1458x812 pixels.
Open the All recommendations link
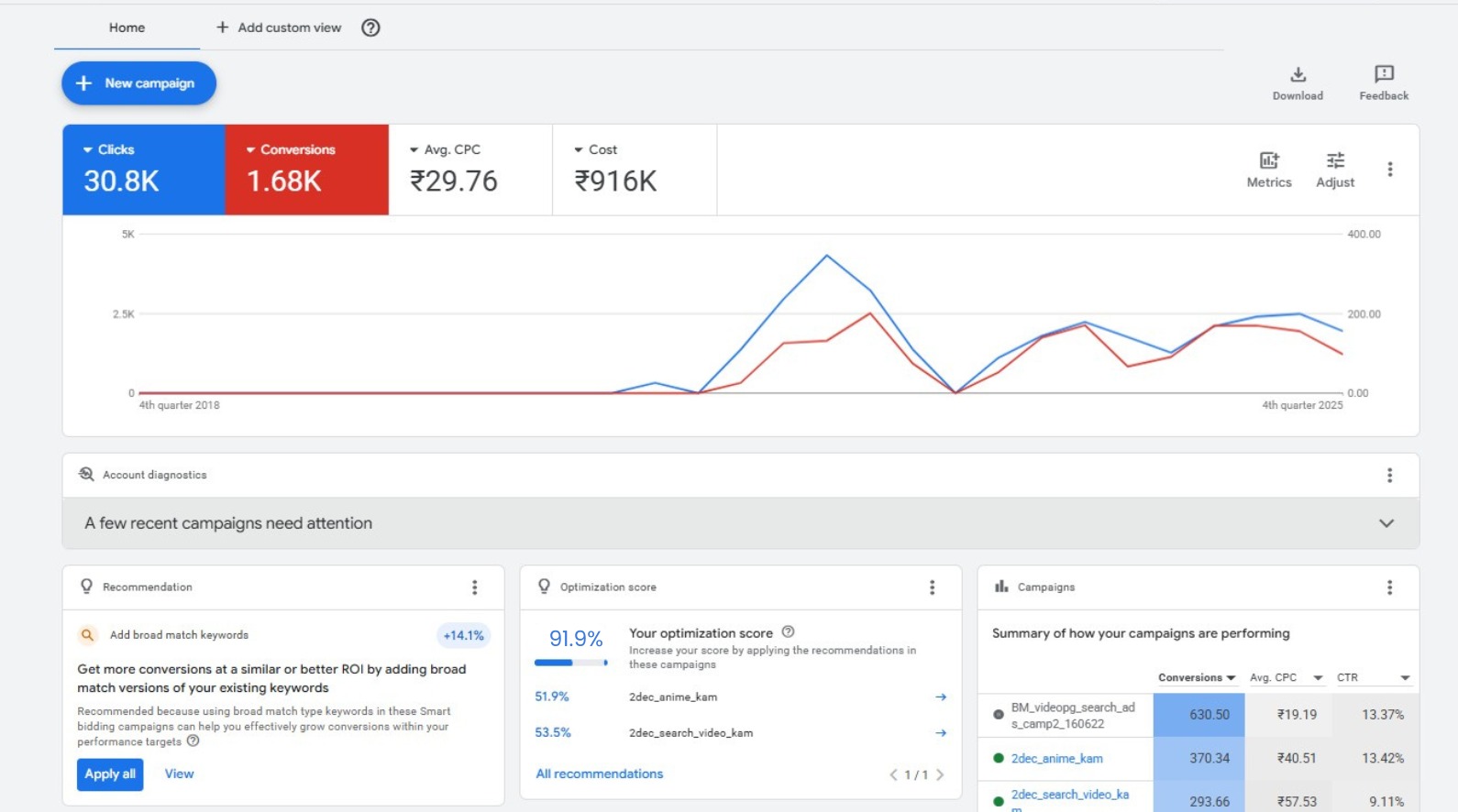(x=599, y=774)
